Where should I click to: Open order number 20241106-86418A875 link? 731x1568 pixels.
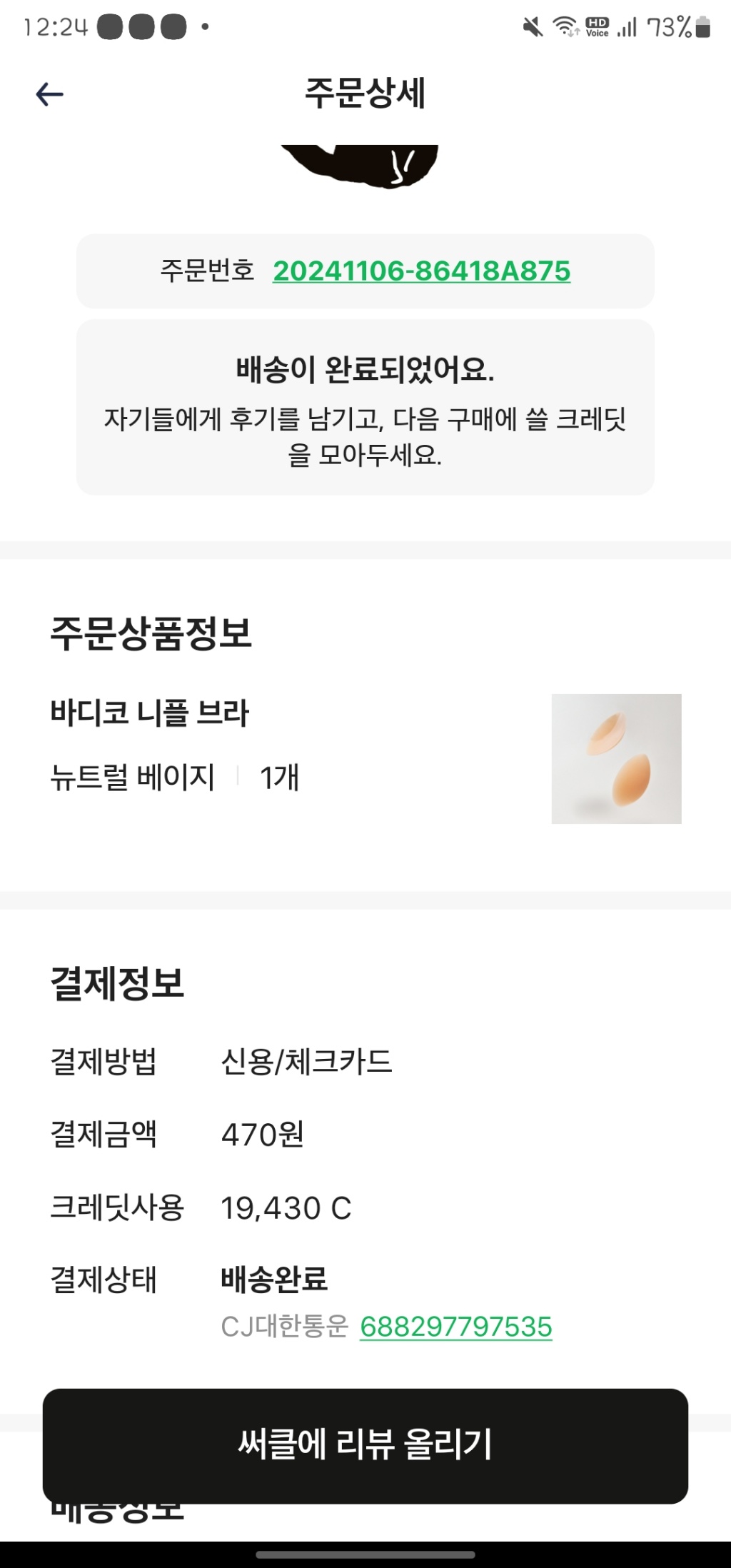[421, 271]
